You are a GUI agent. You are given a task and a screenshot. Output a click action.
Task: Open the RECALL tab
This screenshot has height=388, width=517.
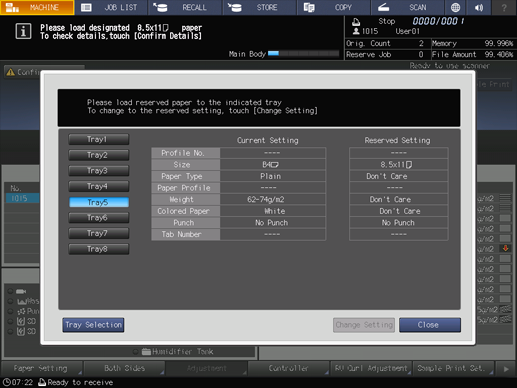point(186,7)
